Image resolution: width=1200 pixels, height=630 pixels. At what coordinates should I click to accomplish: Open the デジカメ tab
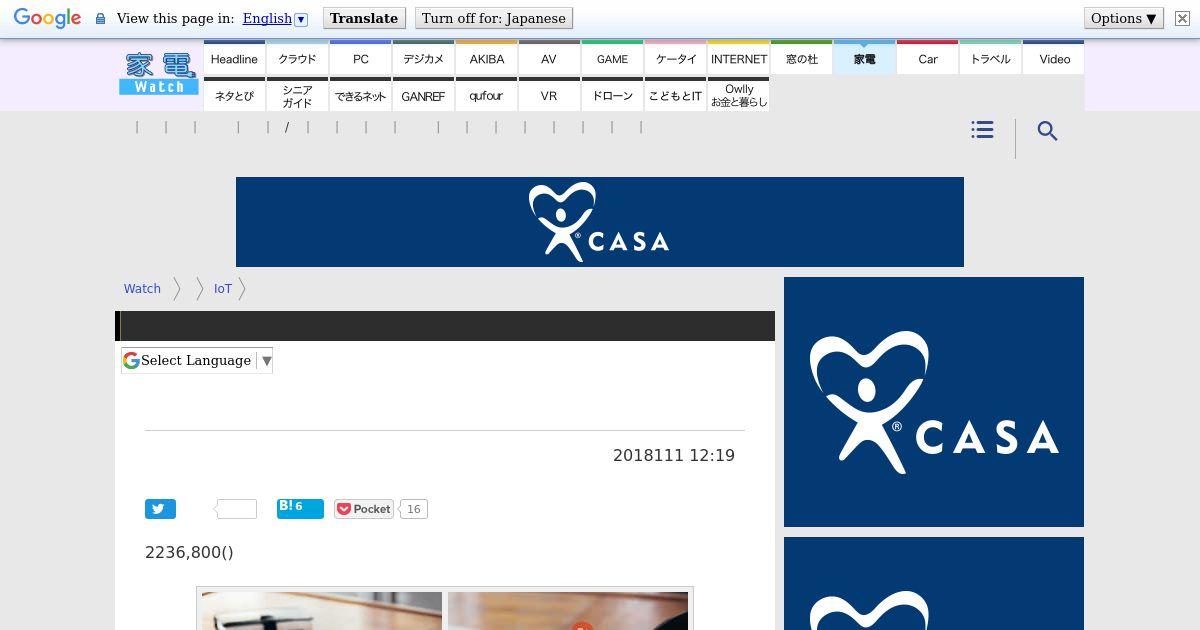423,58
